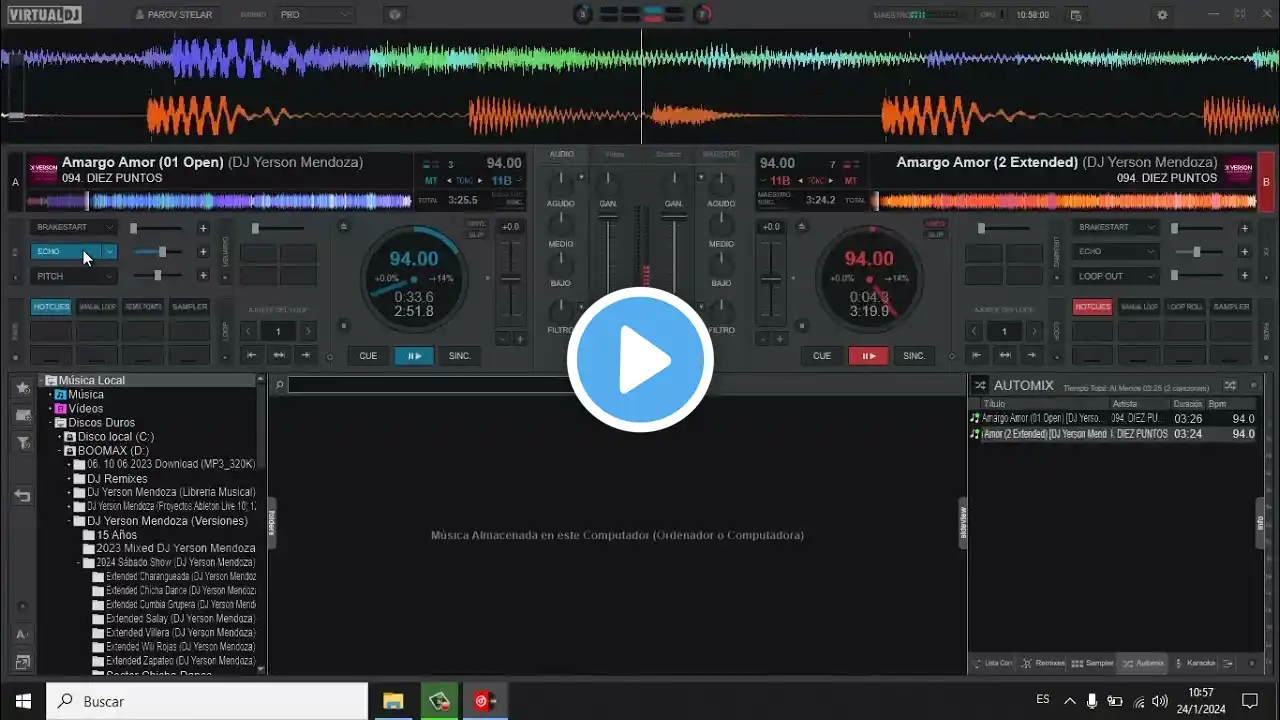
Task: Click the search magnifier in browser
Action: pos(279,385)
